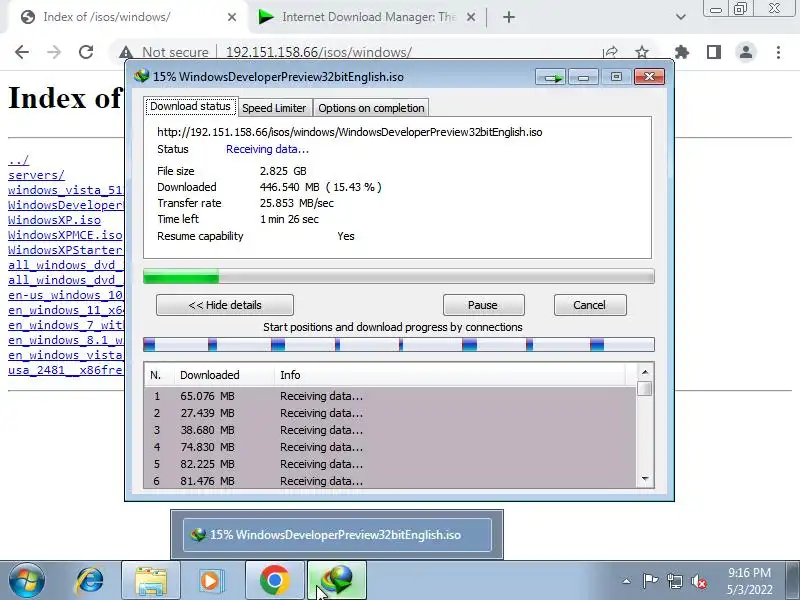Select connection row 1 with 65.076 MB
800x600 pixels.
tap(390, 396)
